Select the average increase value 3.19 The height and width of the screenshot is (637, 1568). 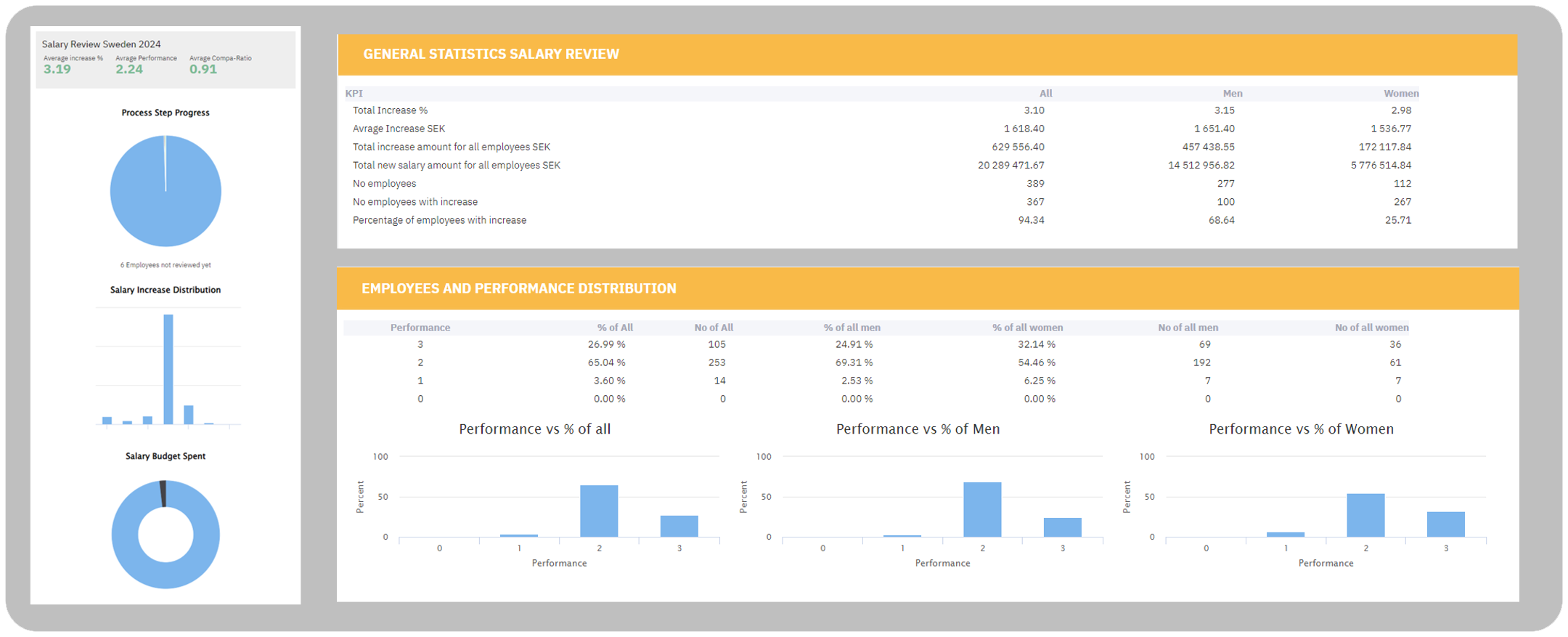[57, 70]
